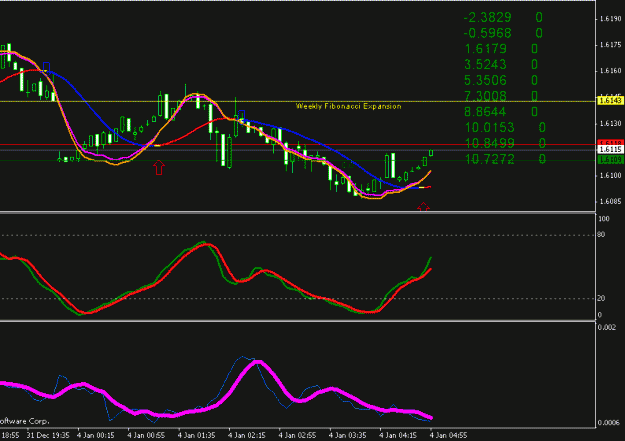
Task: Click the 1.6190 price scale label
Action: pos(610,18)
